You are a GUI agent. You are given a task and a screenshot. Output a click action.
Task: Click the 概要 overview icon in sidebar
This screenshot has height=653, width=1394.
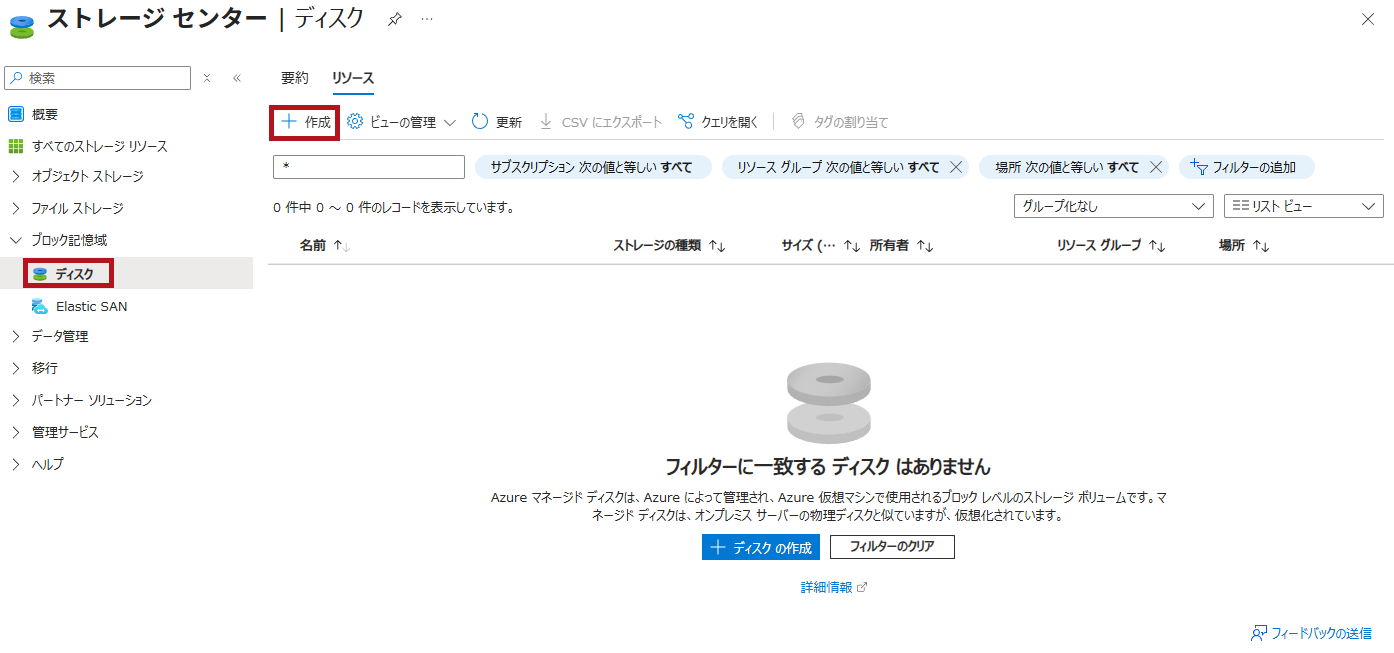click(16, 114)
